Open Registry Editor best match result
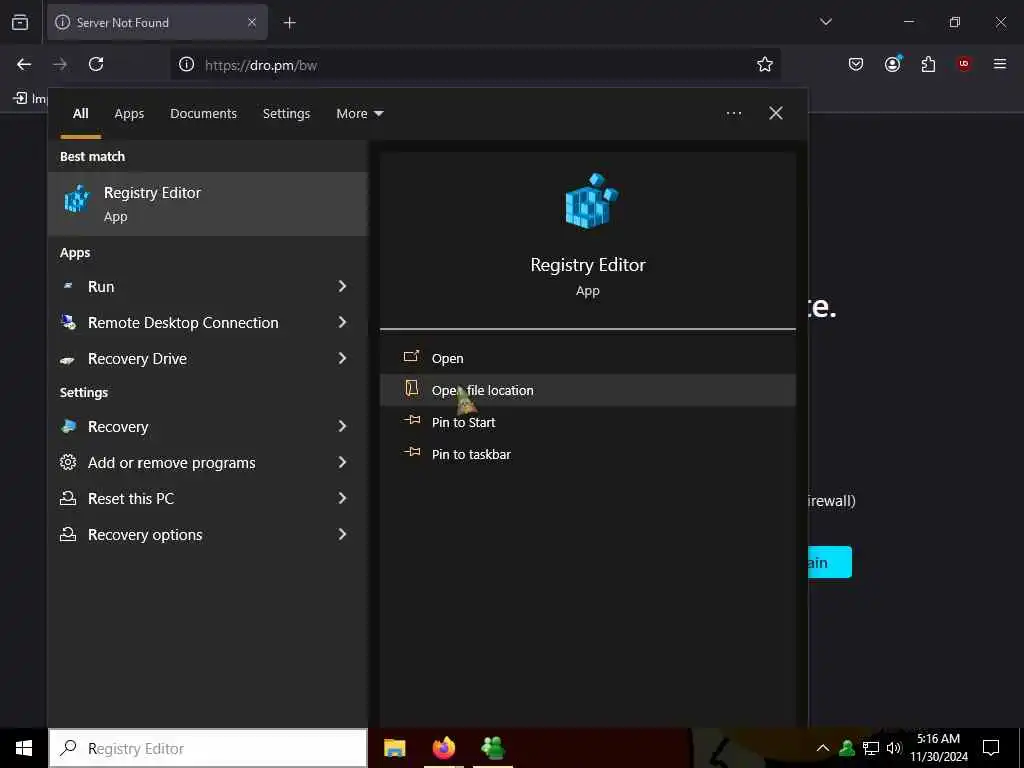1024x768 pixels. (x=208, y=204)
